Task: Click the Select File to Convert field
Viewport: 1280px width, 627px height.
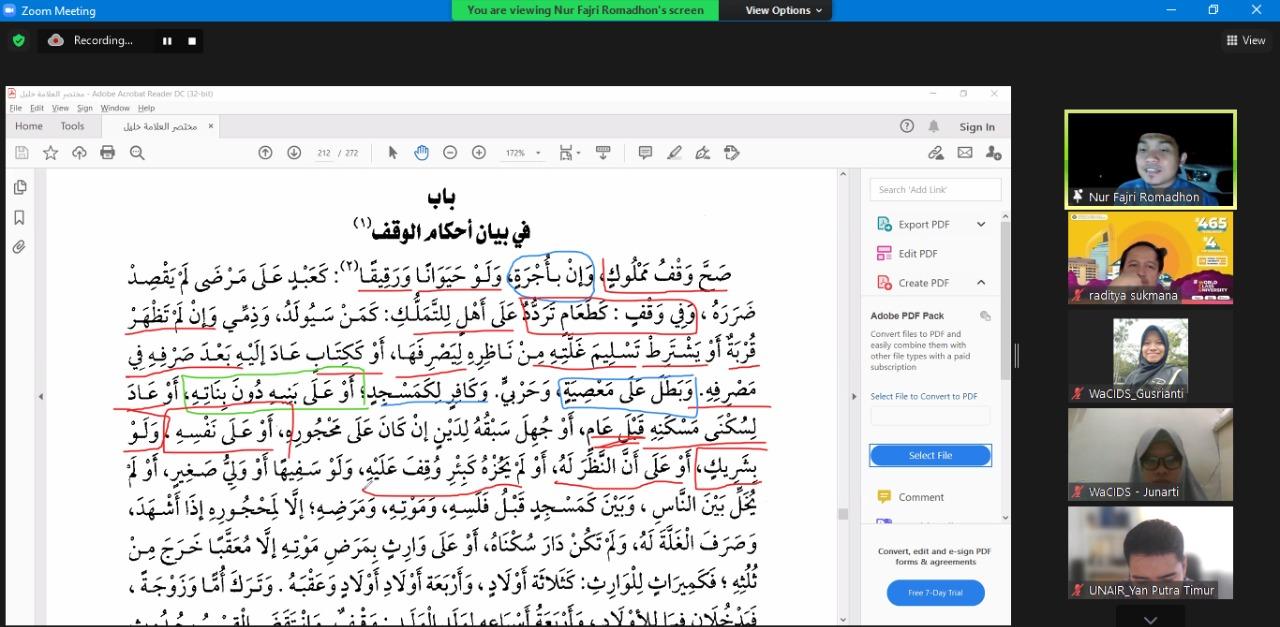Action: tap(930, 416)
